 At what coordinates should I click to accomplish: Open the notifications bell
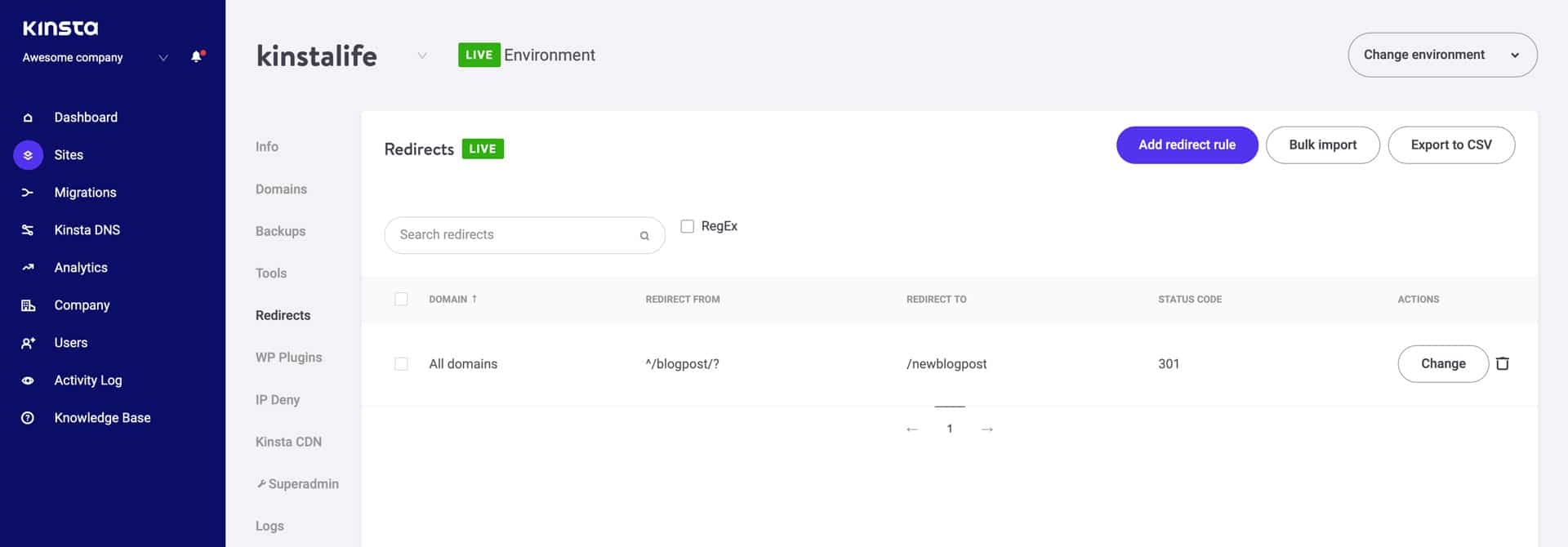(x=197, y=56)
